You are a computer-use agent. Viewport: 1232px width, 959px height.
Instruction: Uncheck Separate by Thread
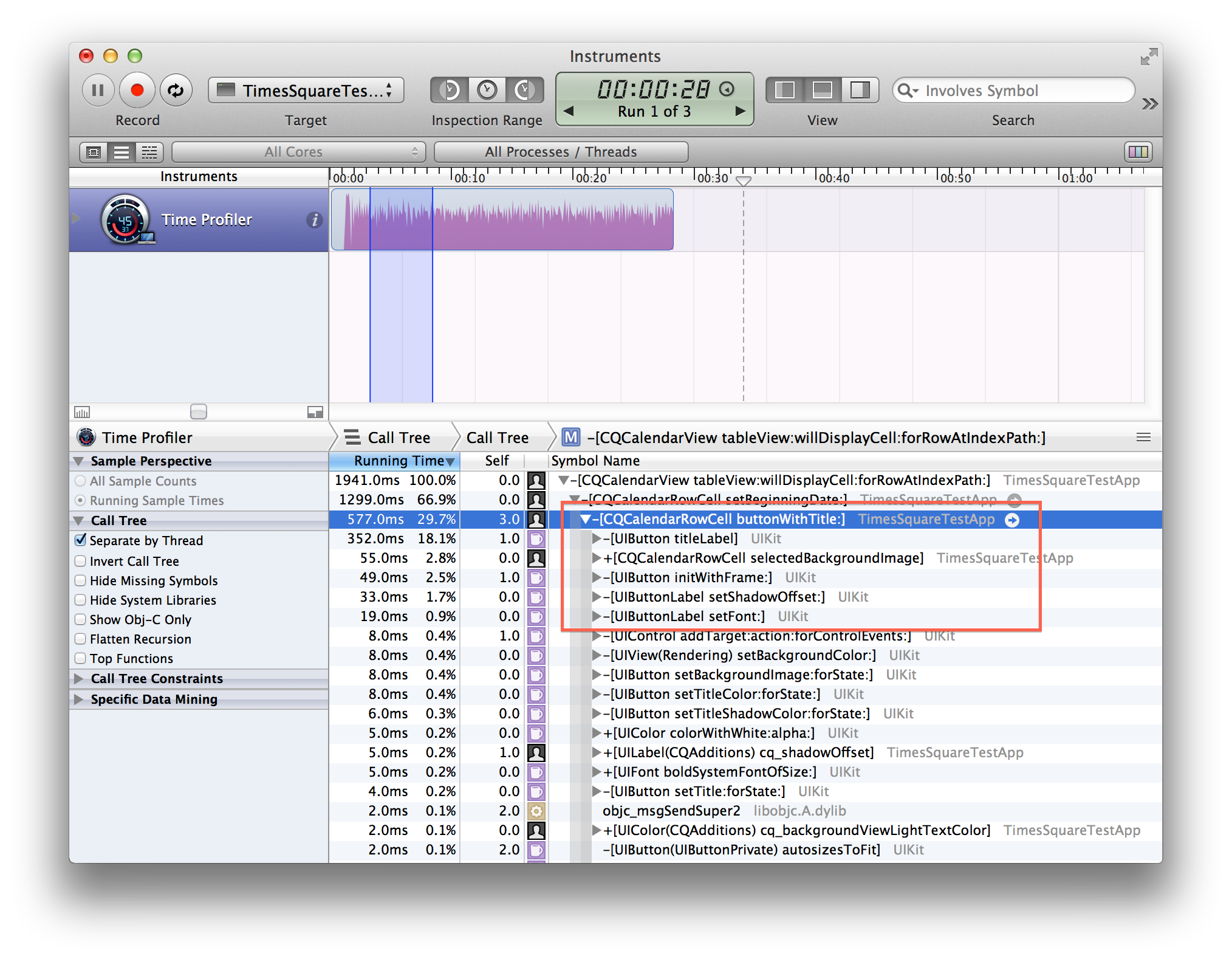[80, 540]
